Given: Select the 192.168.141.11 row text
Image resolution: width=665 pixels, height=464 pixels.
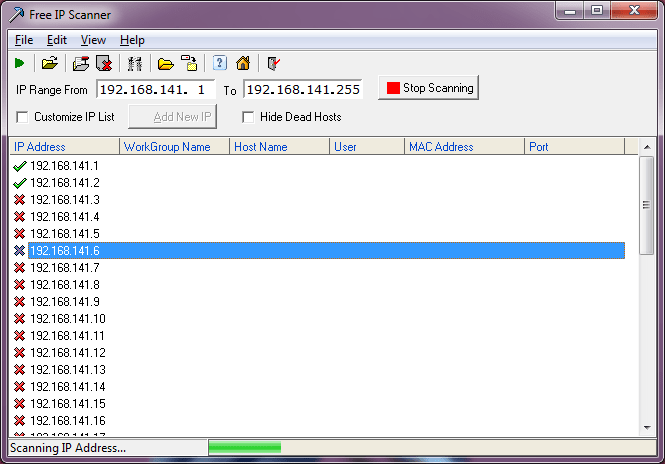Looking at the screenshot, I should pyautogui.click(x=67, y=335).
